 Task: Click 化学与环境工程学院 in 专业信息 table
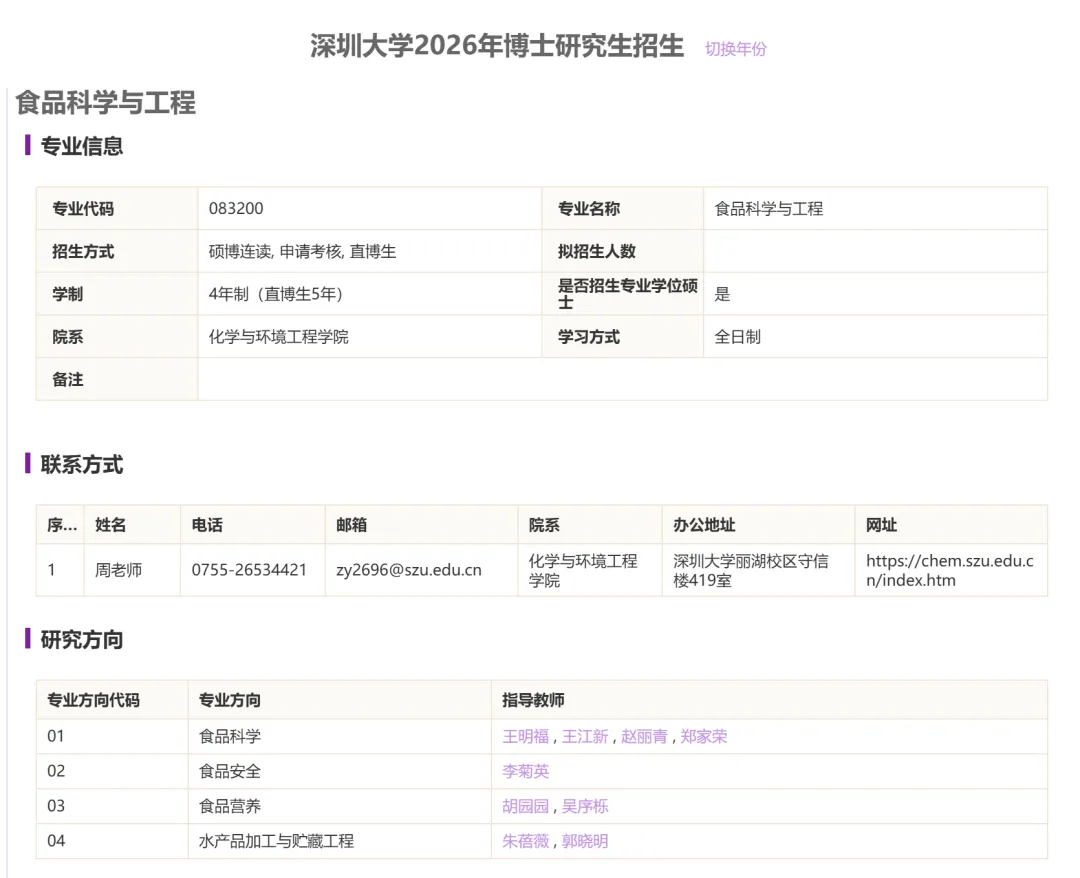[278, 337]
